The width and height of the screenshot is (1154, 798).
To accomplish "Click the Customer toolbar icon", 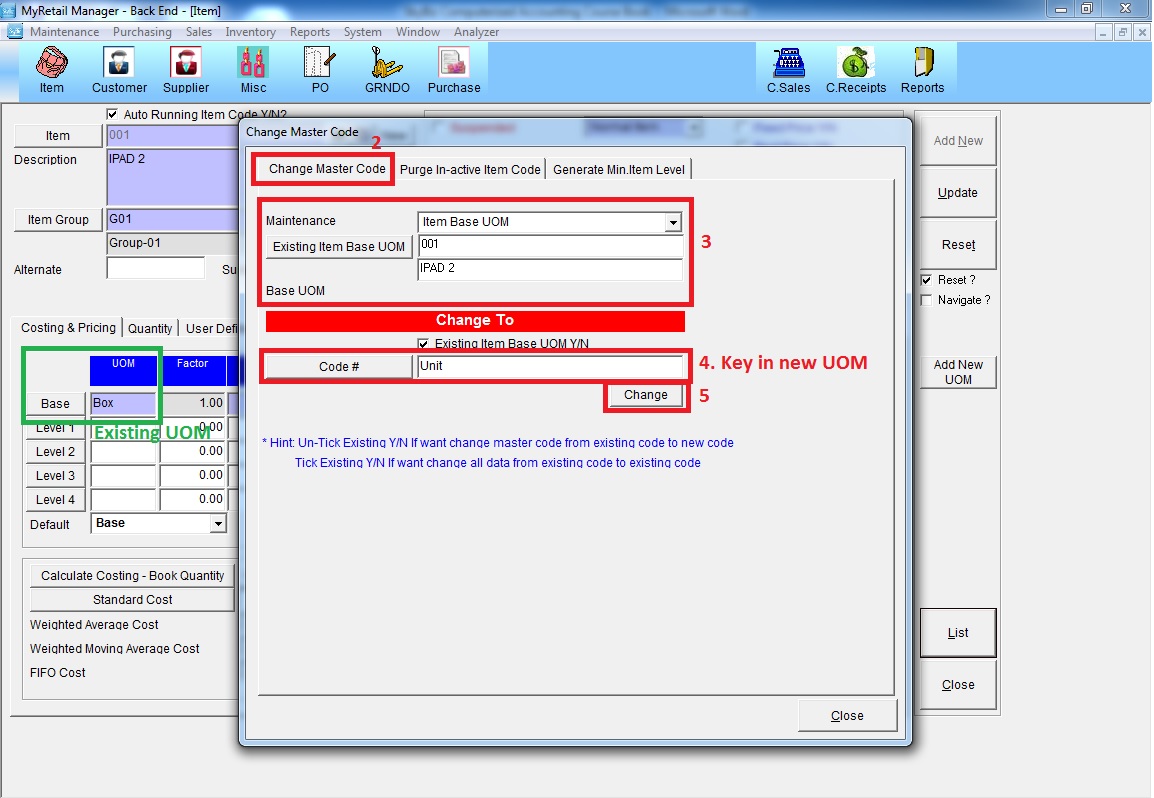I will pyautogui.click(x=119, y=69).
